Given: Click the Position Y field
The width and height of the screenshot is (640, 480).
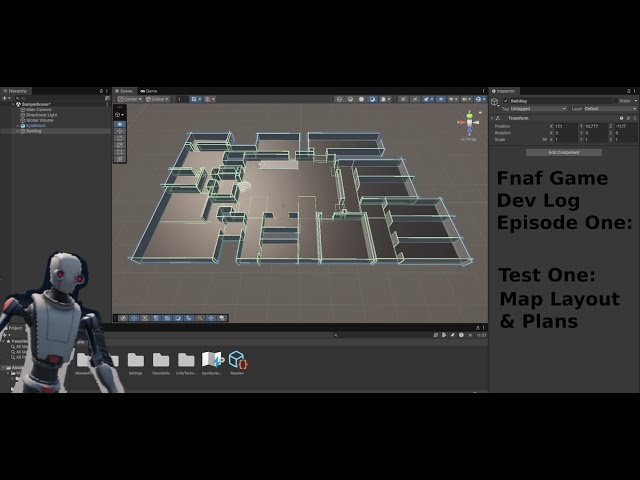Looking at the screenshot, I should [596, 127].
